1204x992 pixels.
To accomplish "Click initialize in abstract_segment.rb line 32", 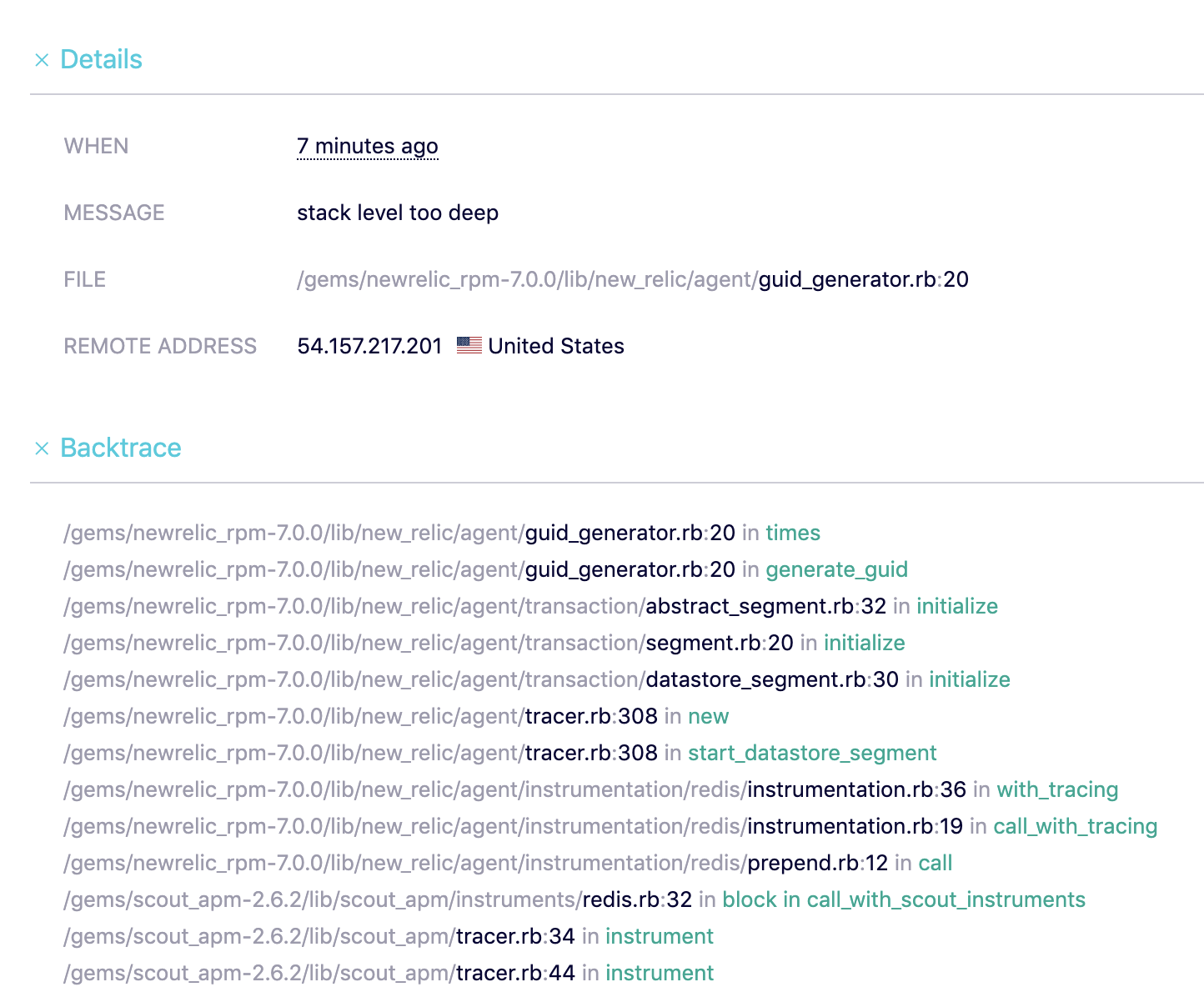I will point(956,606).
